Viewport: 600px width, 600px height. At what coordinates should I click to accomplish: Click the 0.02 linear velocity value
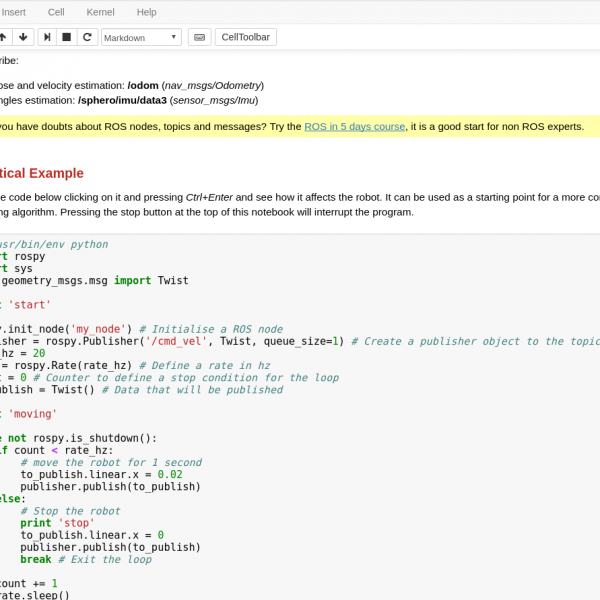(170, 474)
